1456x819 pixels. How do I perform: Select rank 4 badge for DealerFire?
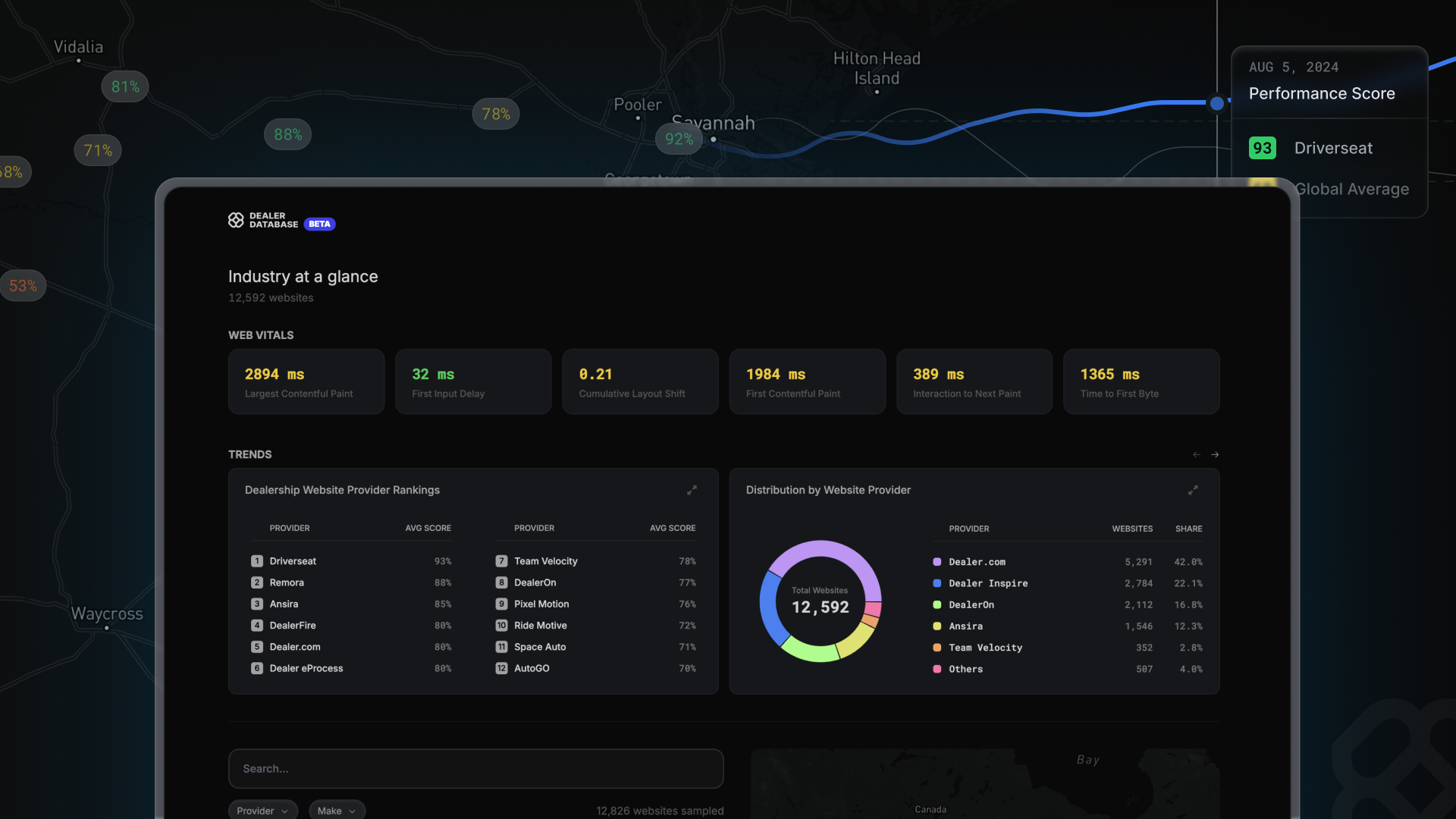coord(257,626)
